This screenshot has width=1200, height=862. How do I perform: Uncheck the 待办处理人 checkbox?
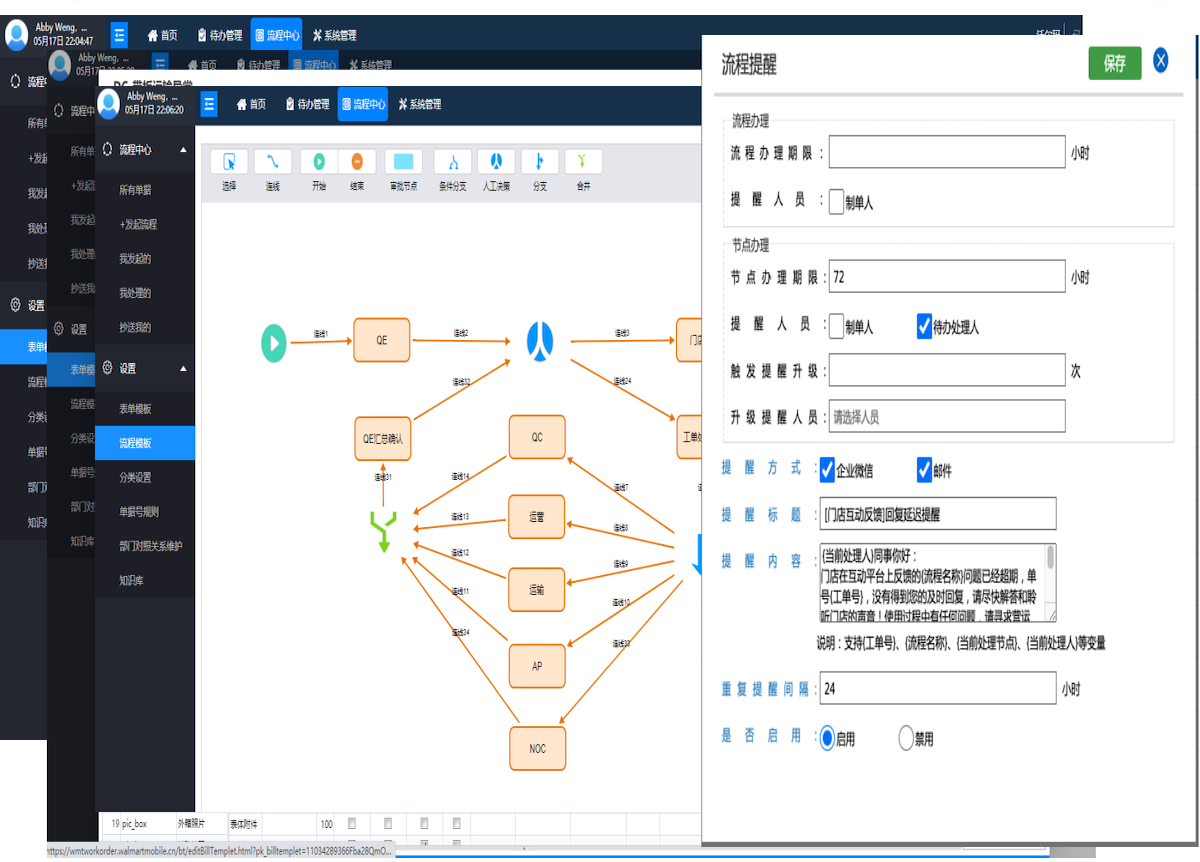[924, 326]
